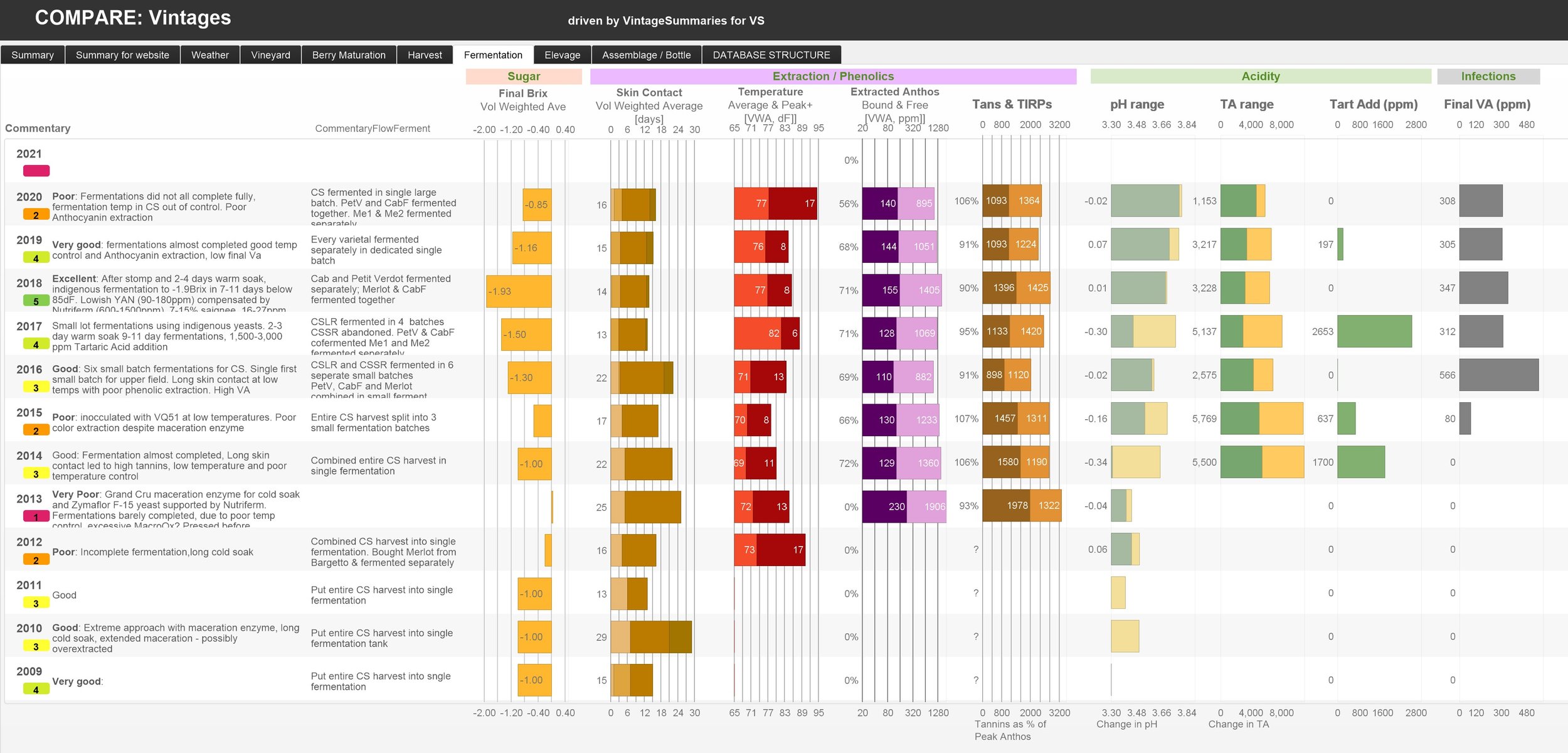The image size is (1568, 753).
Task: Open the Weather tab
Action: pyautogui.click(x=209, y=55)
